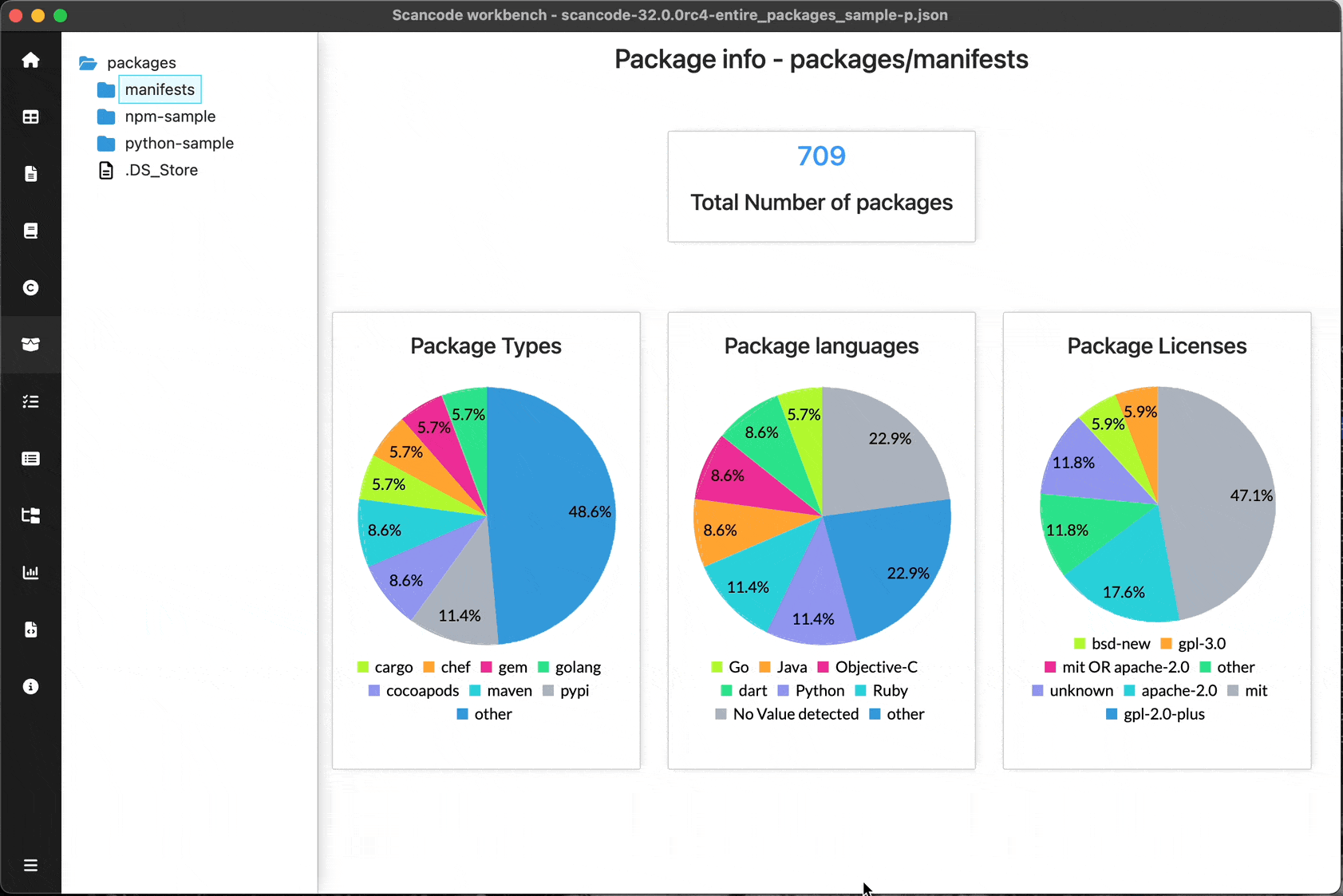
Task: Collapse the packages root folder
Action: pos(141,62)
